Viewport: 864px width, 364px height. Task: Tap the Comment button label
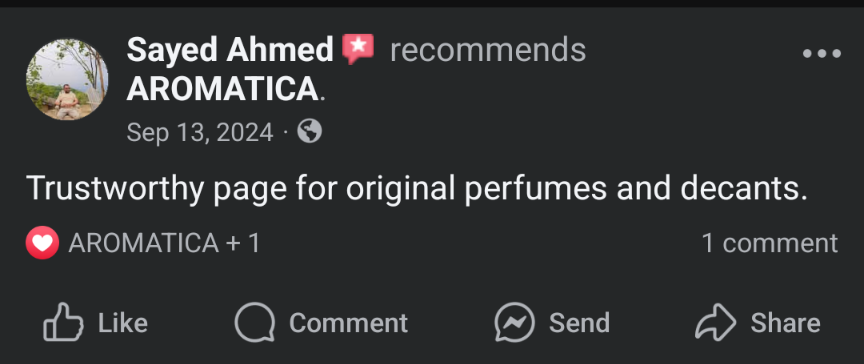349,323
